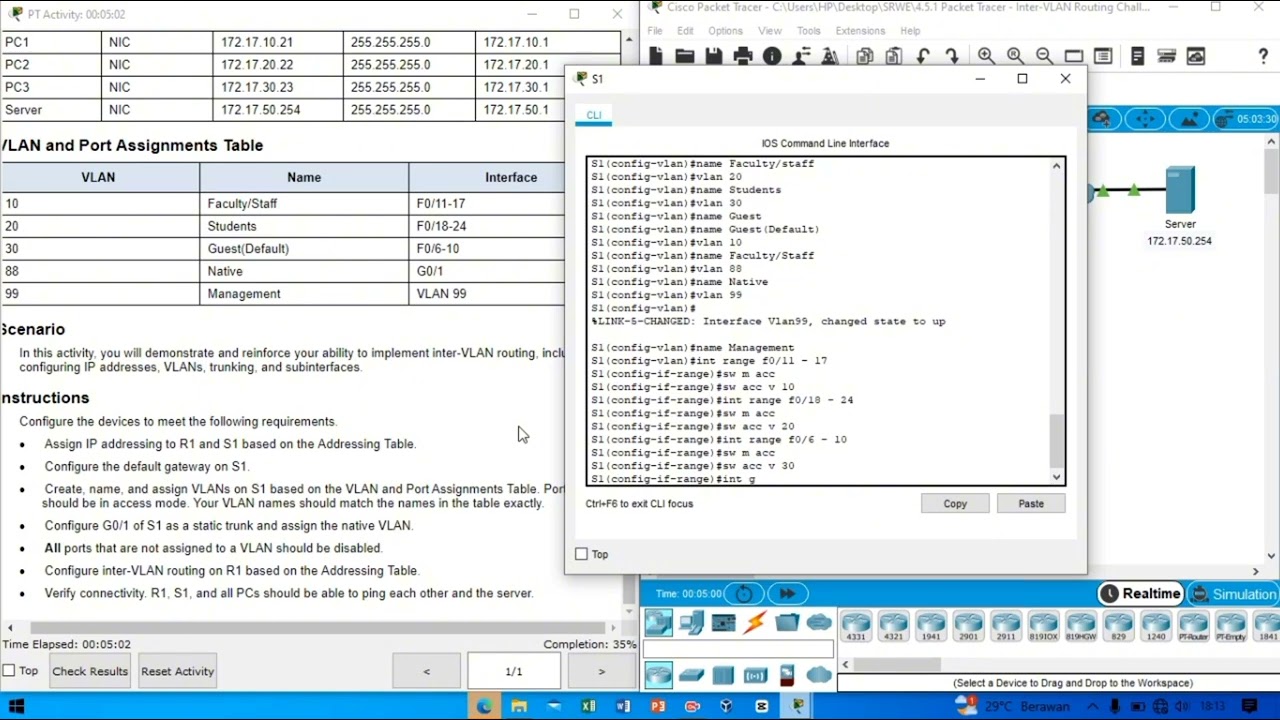Open Network Information via the info icon
This screenshot has width=1280, height=720.
point(772,57)
